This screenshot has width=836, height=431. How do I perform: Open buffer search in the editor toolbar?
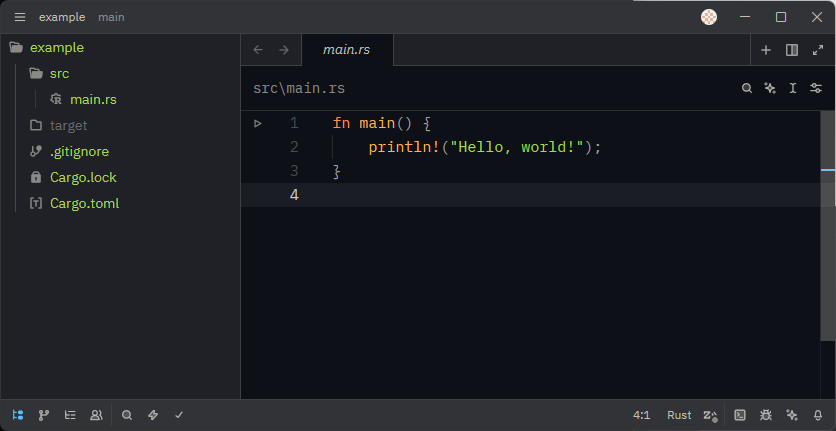pos(747,89)
